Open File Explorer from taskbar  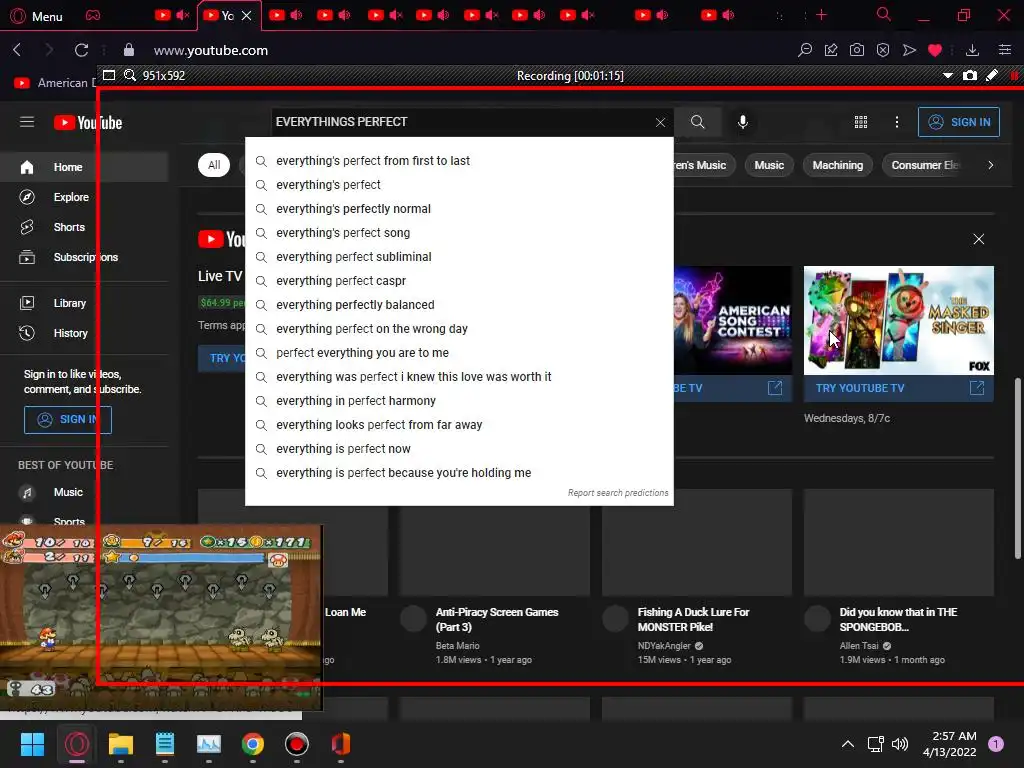[121, 744]
